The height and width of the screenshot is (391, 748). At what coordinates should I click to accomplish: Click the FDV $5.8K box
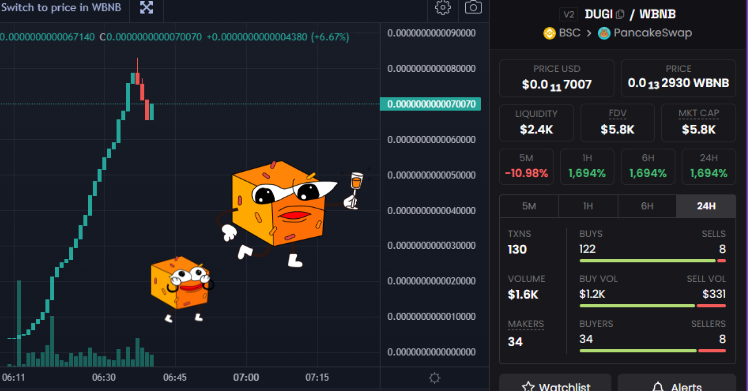(x=617, y=123)
